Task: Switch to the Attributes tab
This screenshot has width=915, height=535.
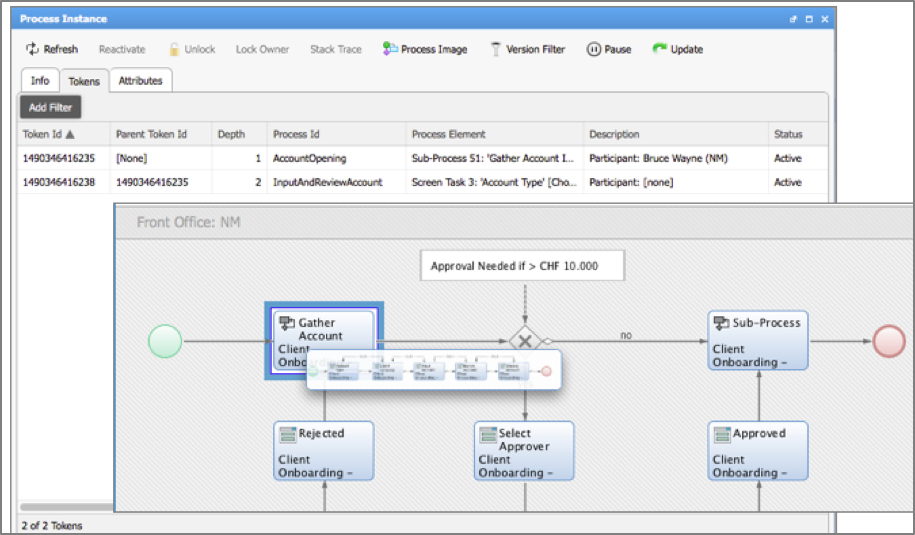Action: pos(140,81)
